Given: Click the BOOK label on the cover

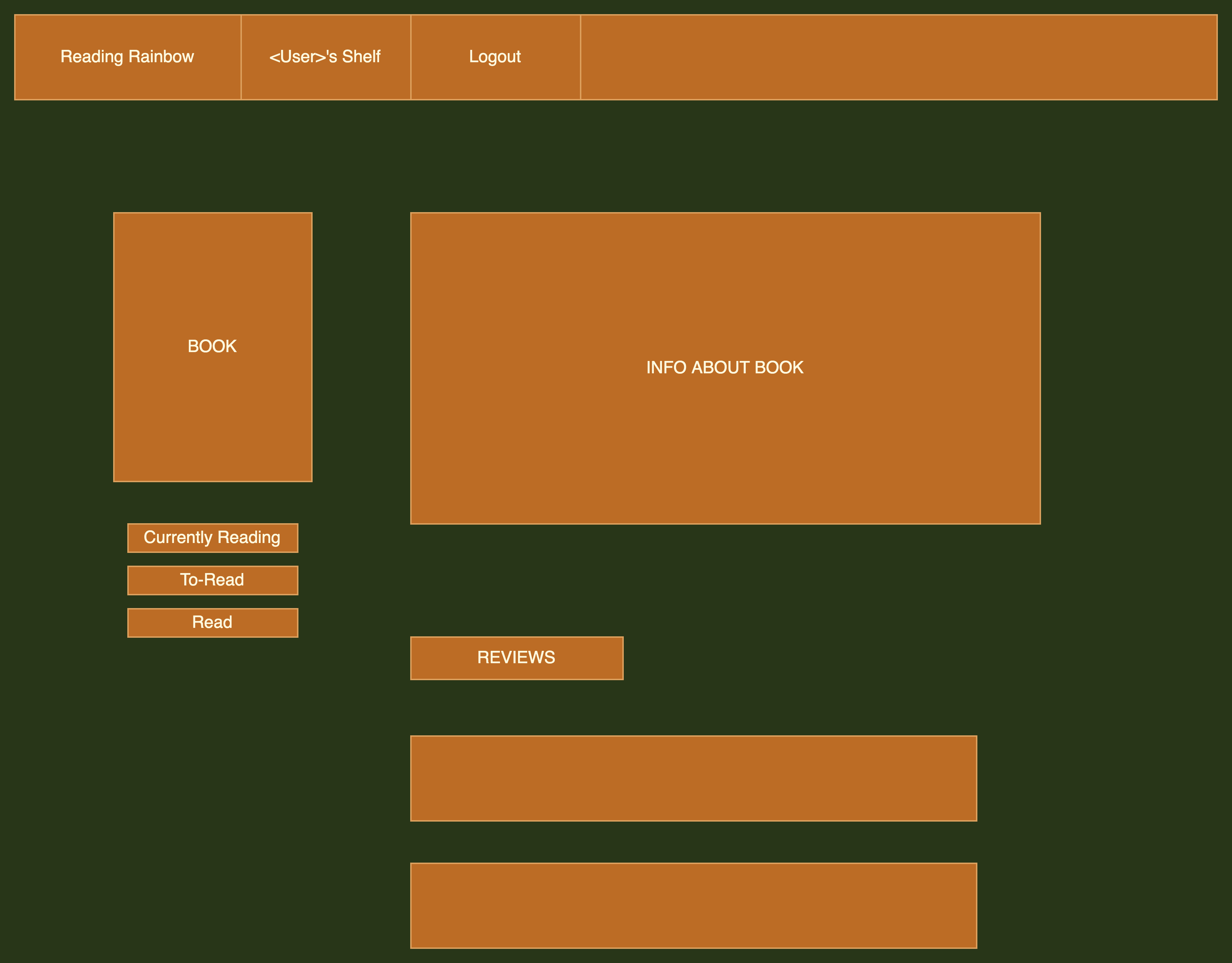Looking at the screenshot, I should tap(213, 346).
